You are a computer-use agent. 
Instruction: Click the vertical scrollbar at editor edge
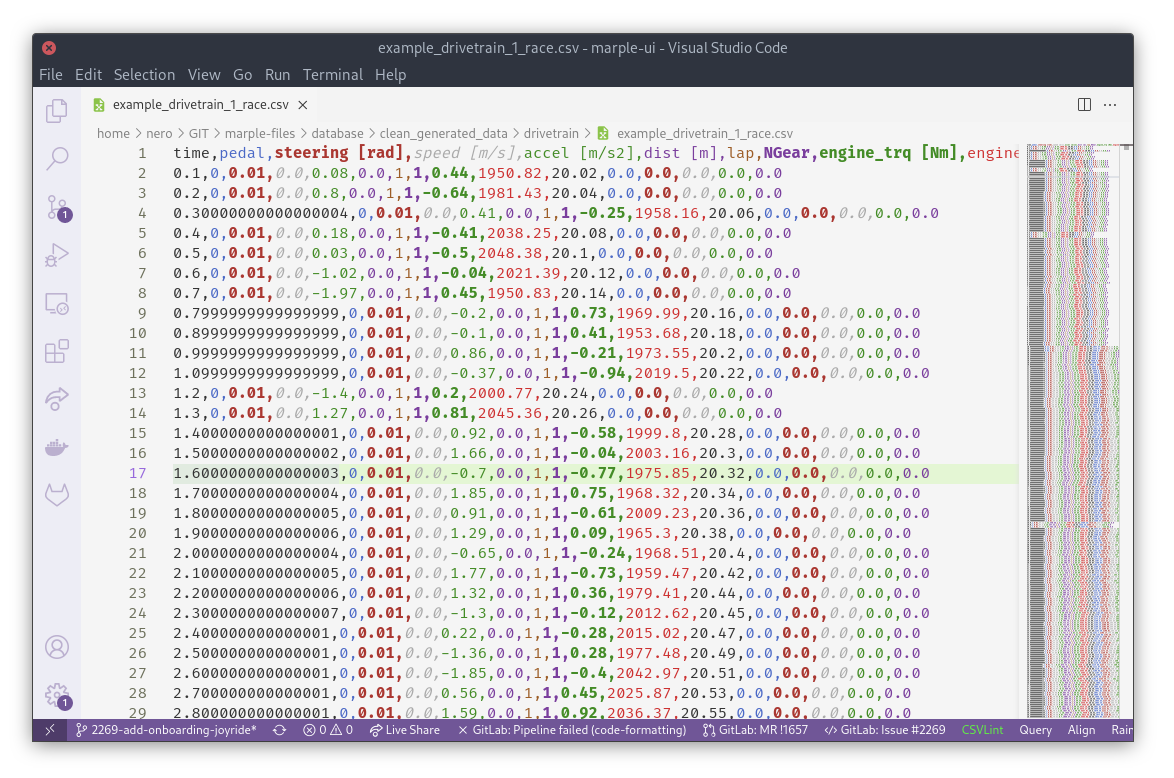pos(1126,431)
